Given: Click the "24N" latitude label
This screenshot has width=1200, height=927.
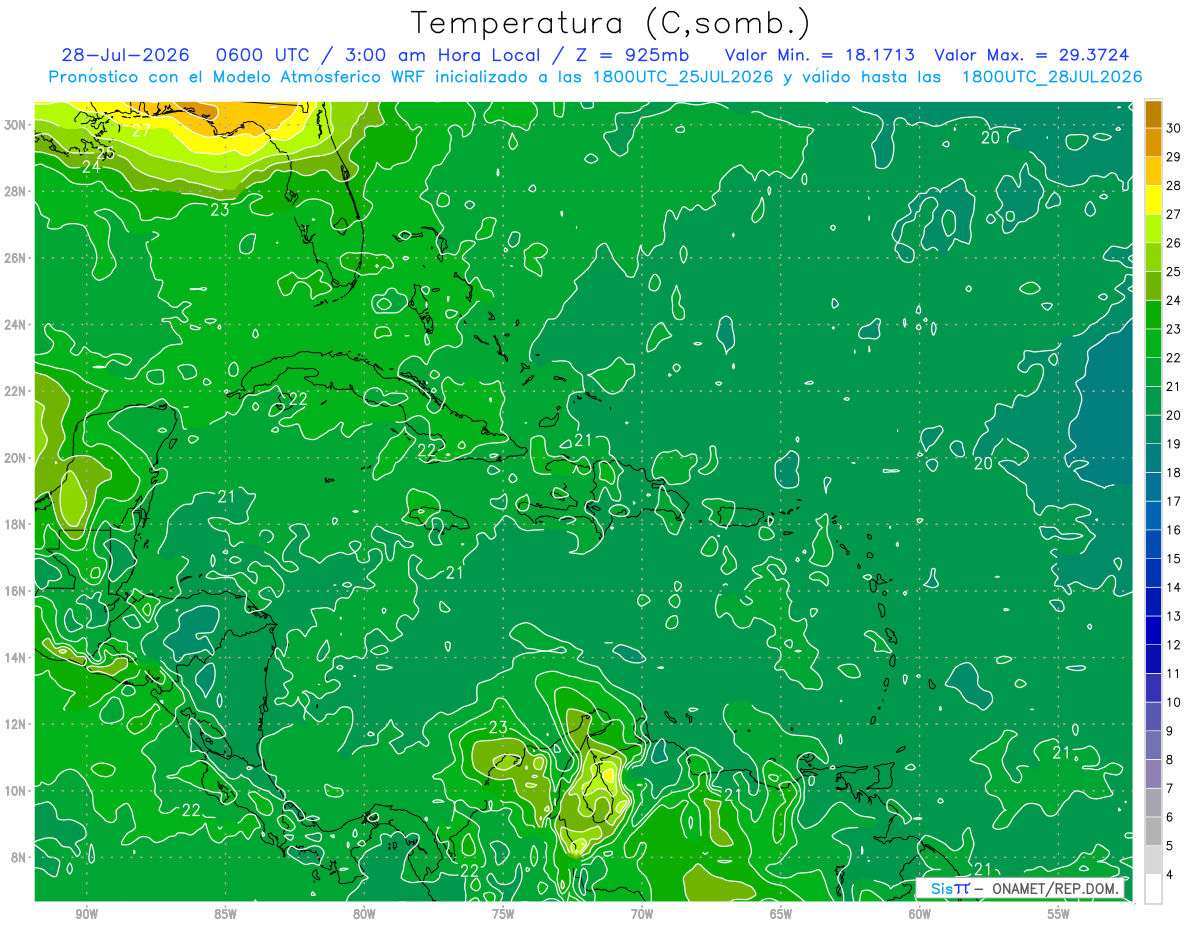Looking at the screenshot, I should (x=16, y=324).
